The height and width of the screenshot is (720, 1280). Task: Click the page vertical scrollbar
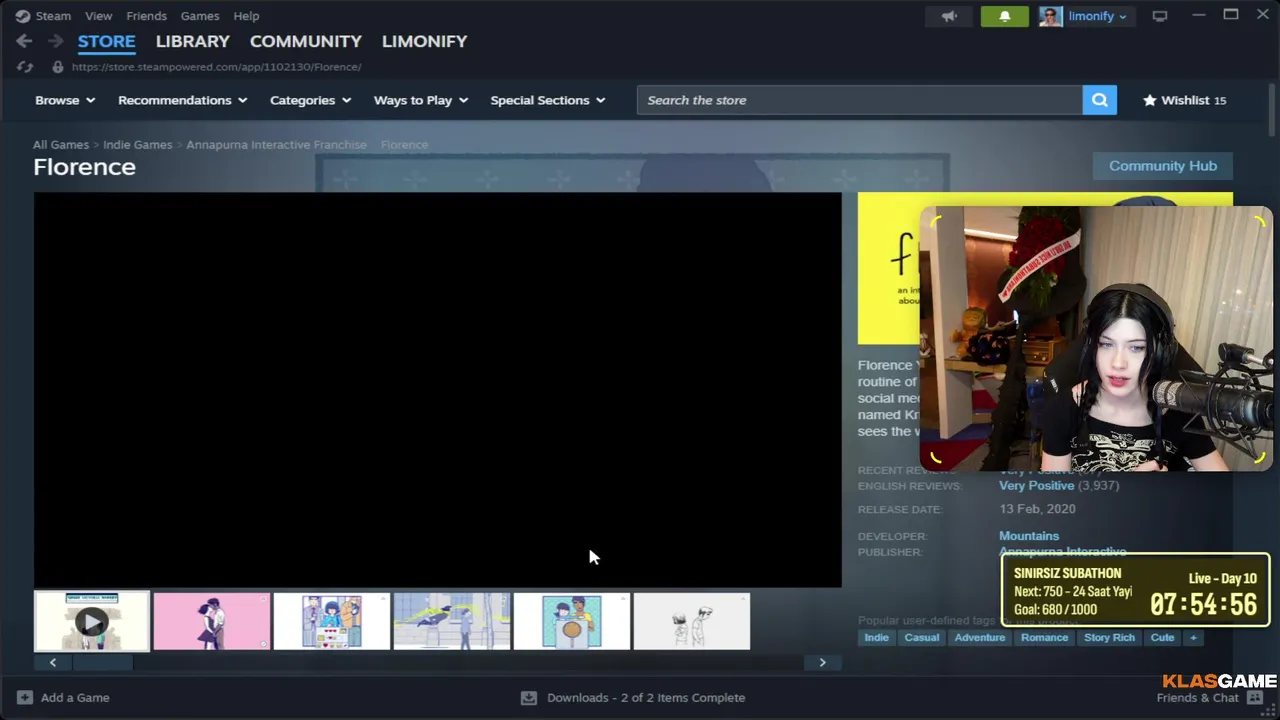[1272, 110]
